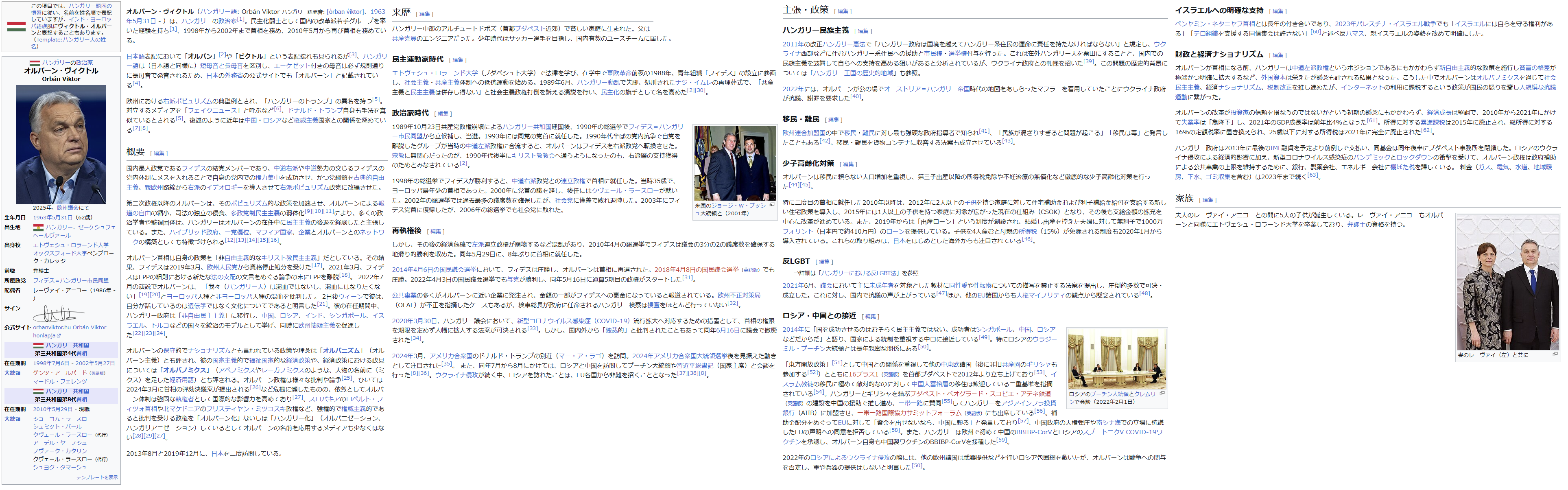Click citation [1] after 政治家 in first paragraph
Screen dimensions: 1568x490
pos(241,19)
